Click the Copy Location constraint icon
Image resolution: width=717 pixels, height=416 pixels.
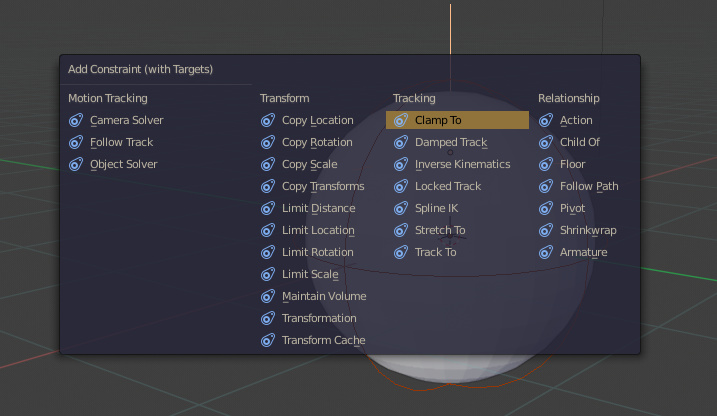pyautogui.click(x=268, y=120)
